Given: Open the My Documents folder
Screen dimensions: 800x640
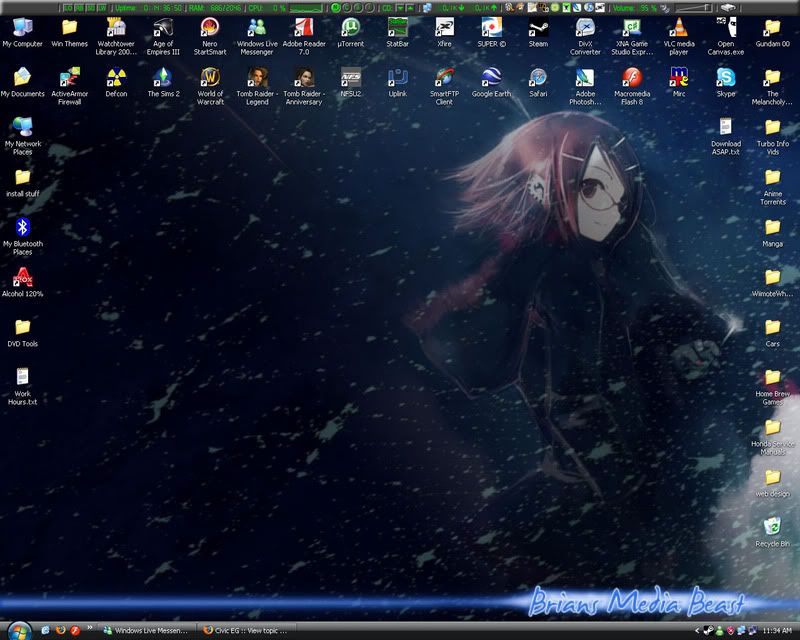Looking at the screenshot, I should click(22, 83).
